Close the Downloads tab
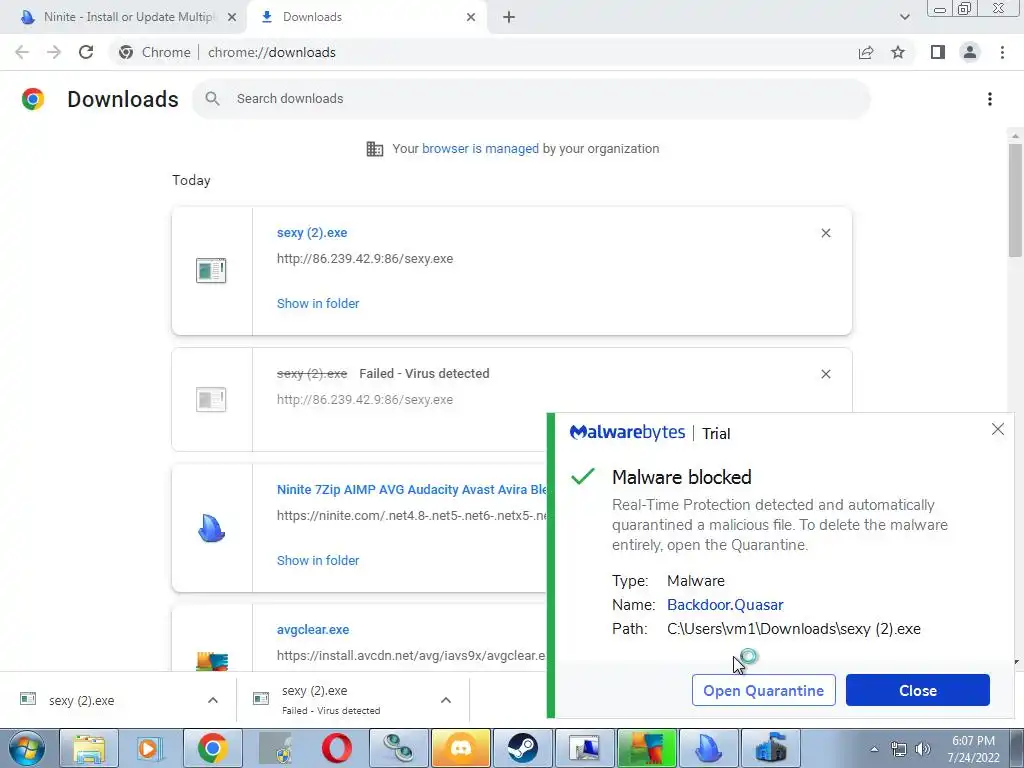 471,17
